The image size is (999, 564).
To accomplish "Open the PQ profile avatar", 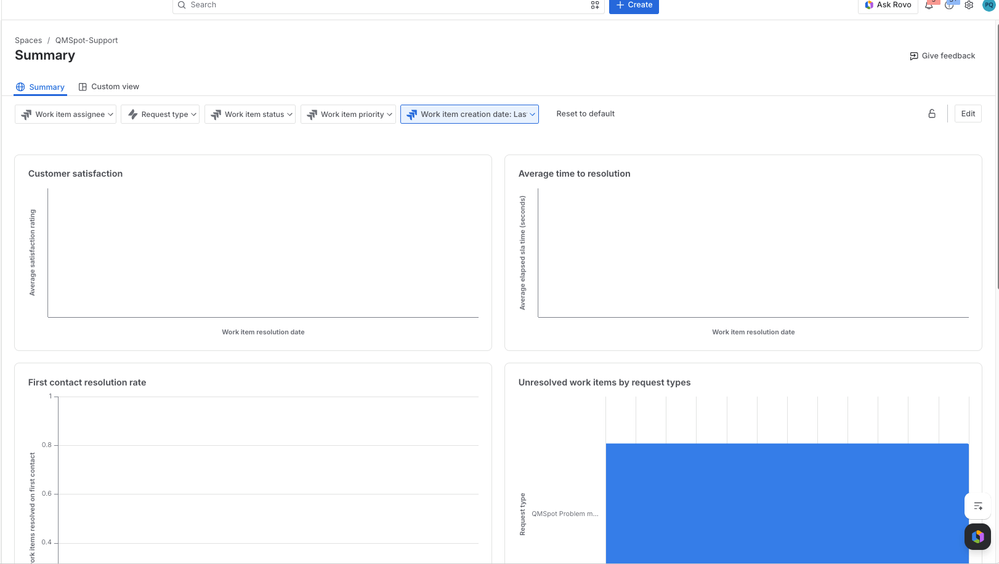I will coord(989,4).
